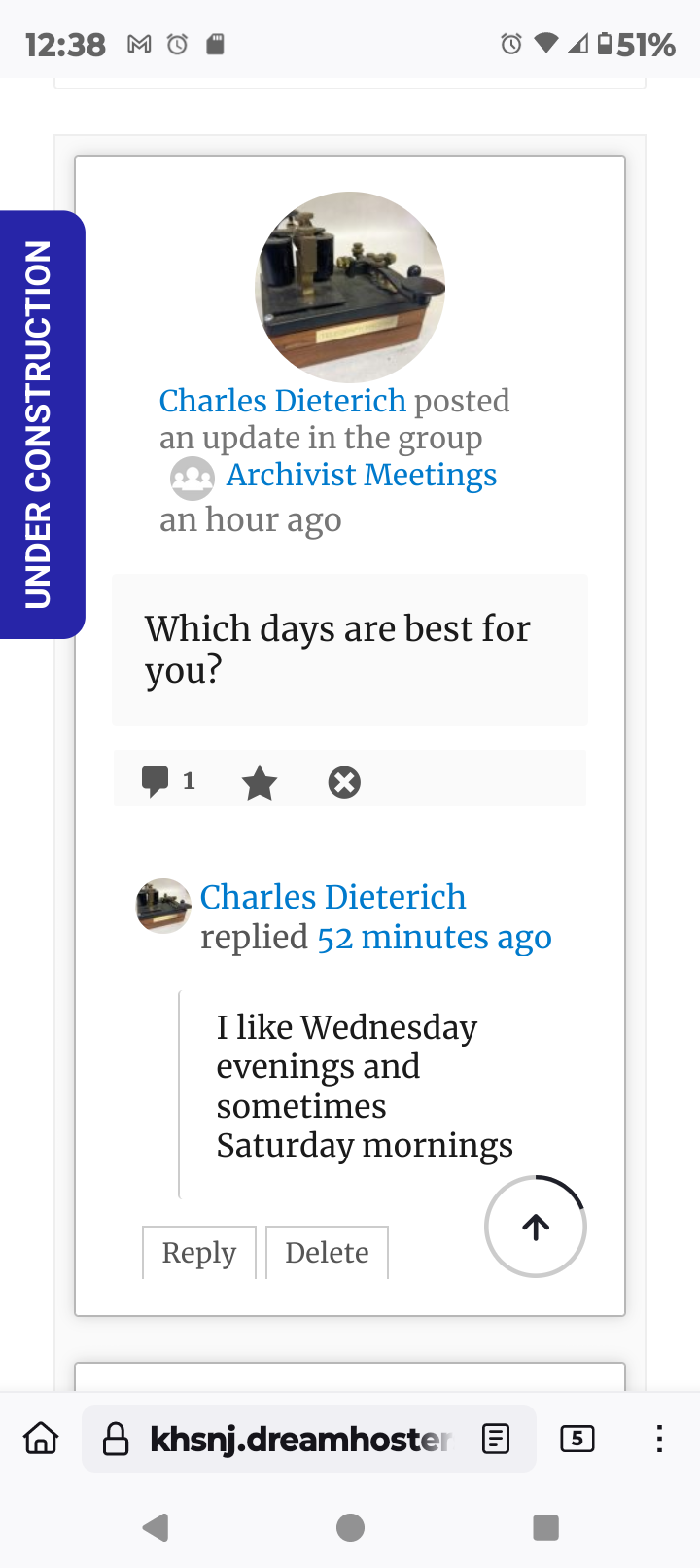Tap the comment bubble icon
This screenshot has width=700, height=1568.
click(x=156, y=781)
